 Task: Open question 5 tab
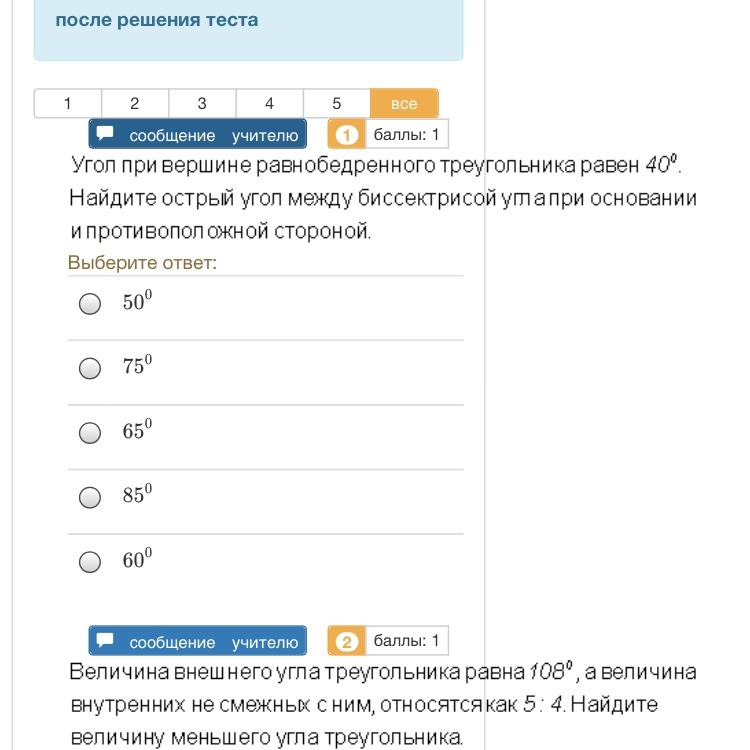pos(337,103)
